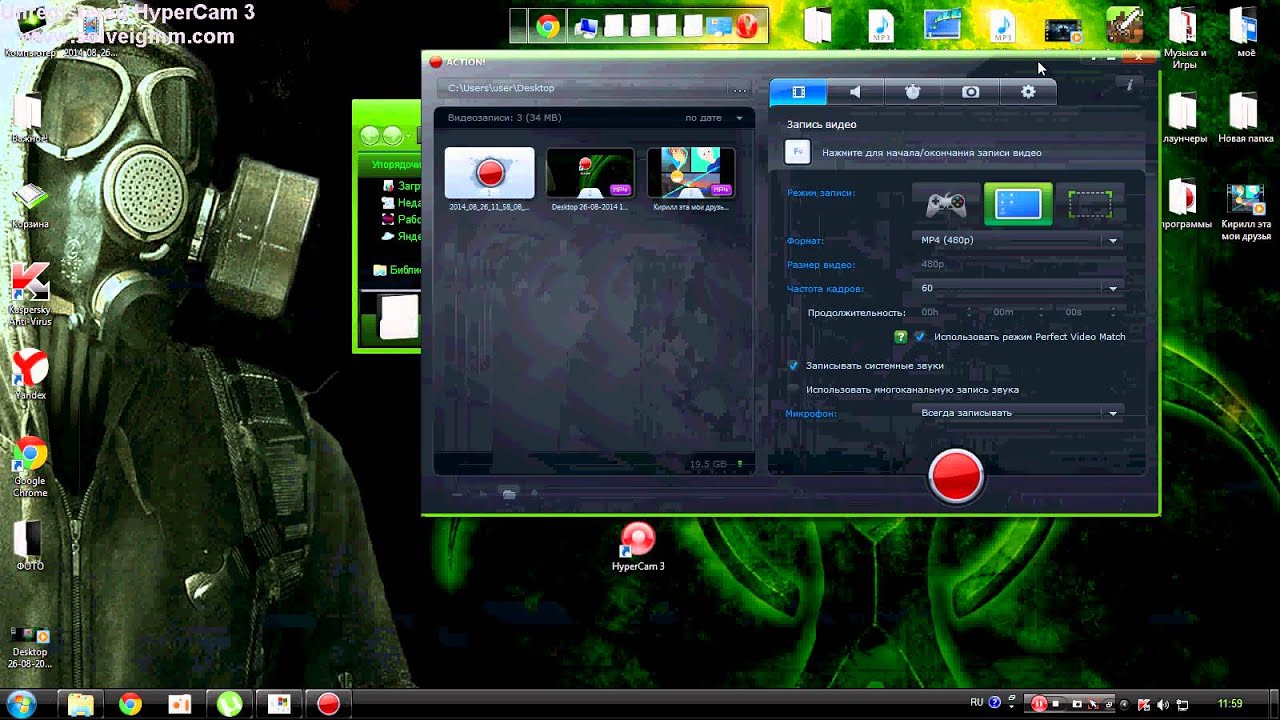1280x720 pixels.
Task: Click the duration minutes '00m' field
Action: point(1003,313)
